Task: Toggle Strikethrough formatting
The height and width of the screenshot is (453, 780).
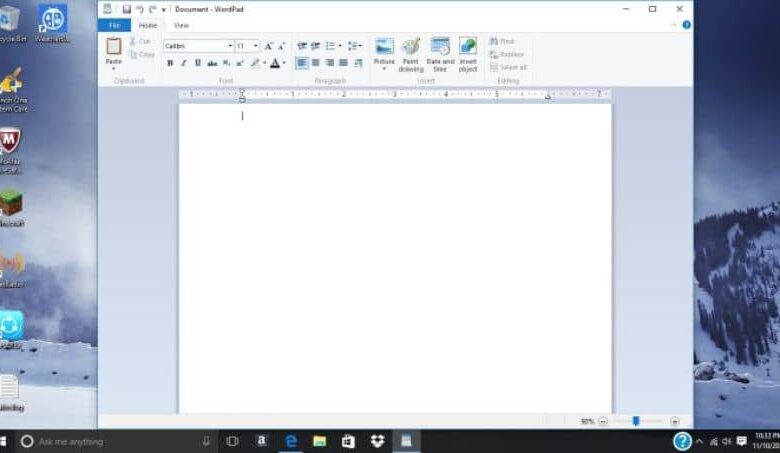Action: (x=212, y=63)
